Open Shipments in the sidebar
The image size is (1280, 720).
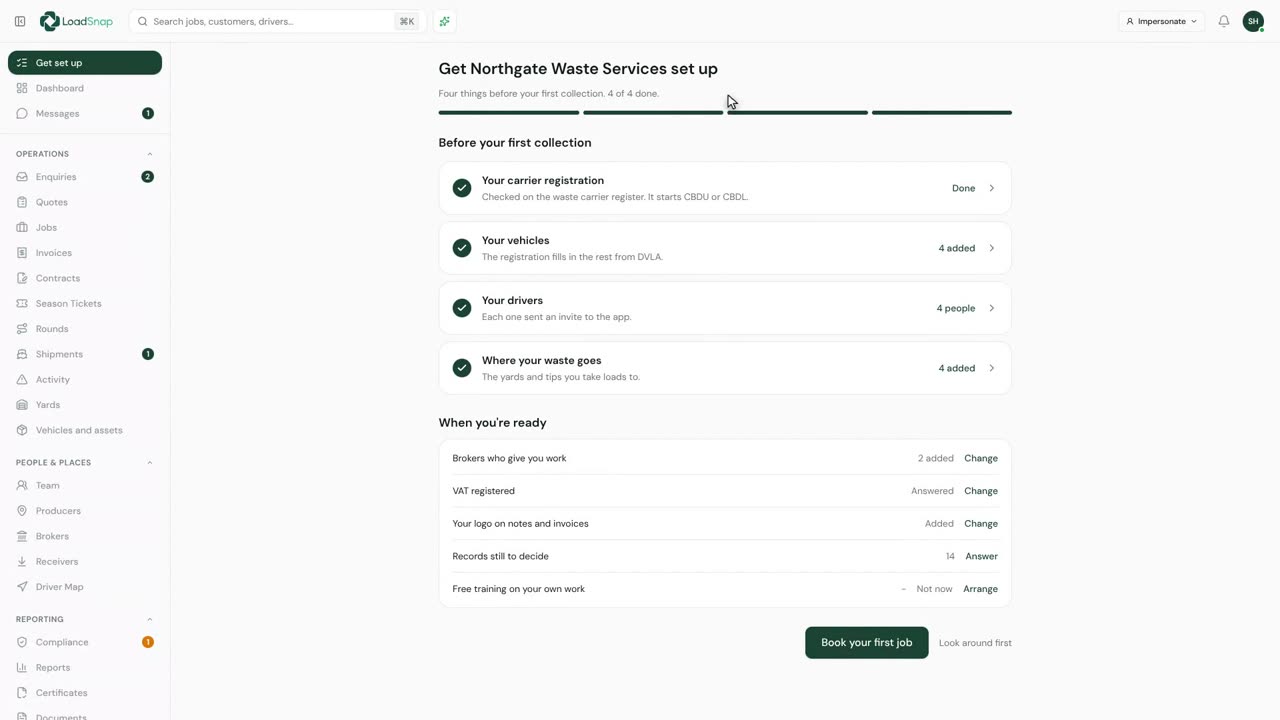click(85, 354)
